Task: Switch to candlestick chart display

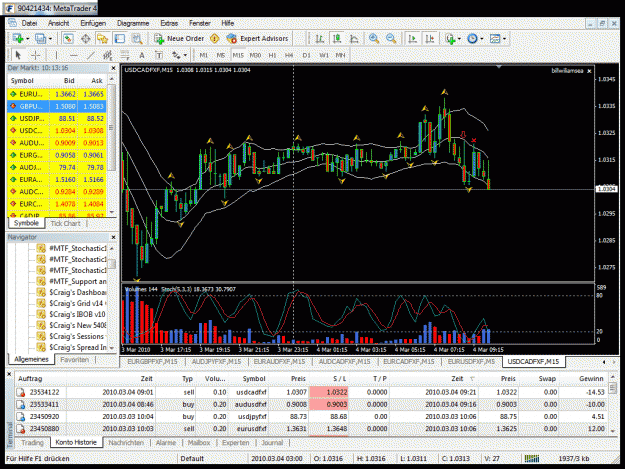Action: tap(337, 39)
